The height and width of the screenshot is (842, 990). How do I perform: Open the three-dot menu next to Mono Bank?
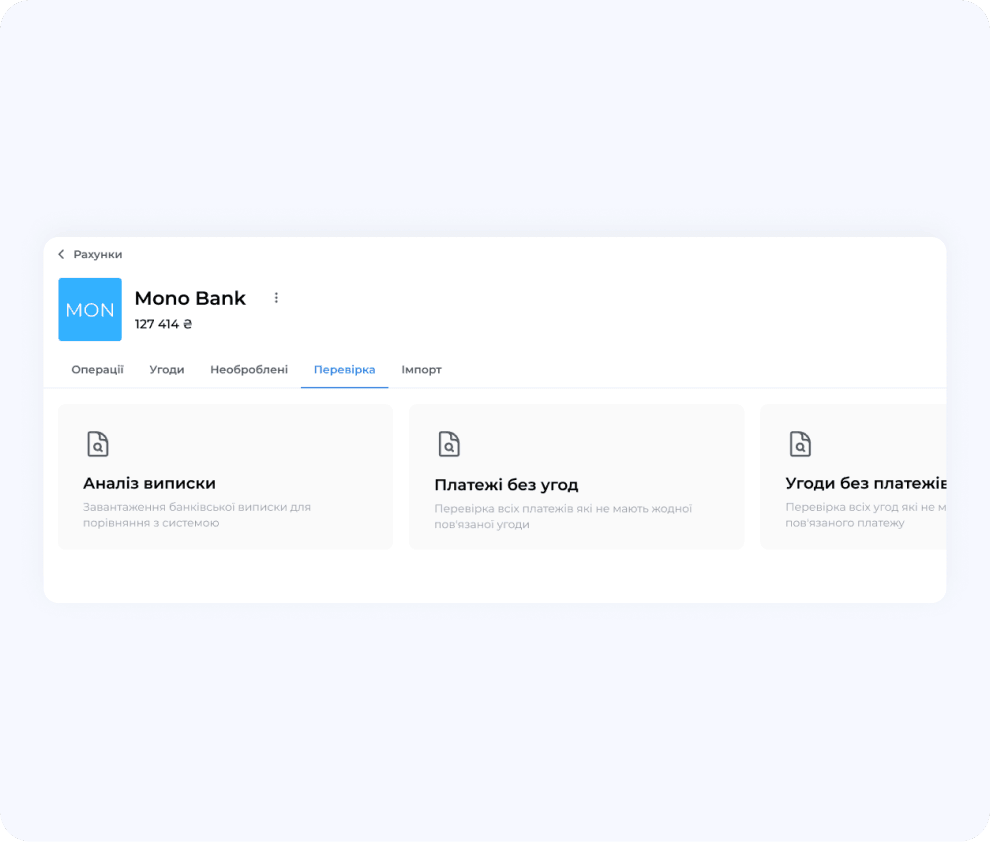pyautogui.click(x=277, y=298)
